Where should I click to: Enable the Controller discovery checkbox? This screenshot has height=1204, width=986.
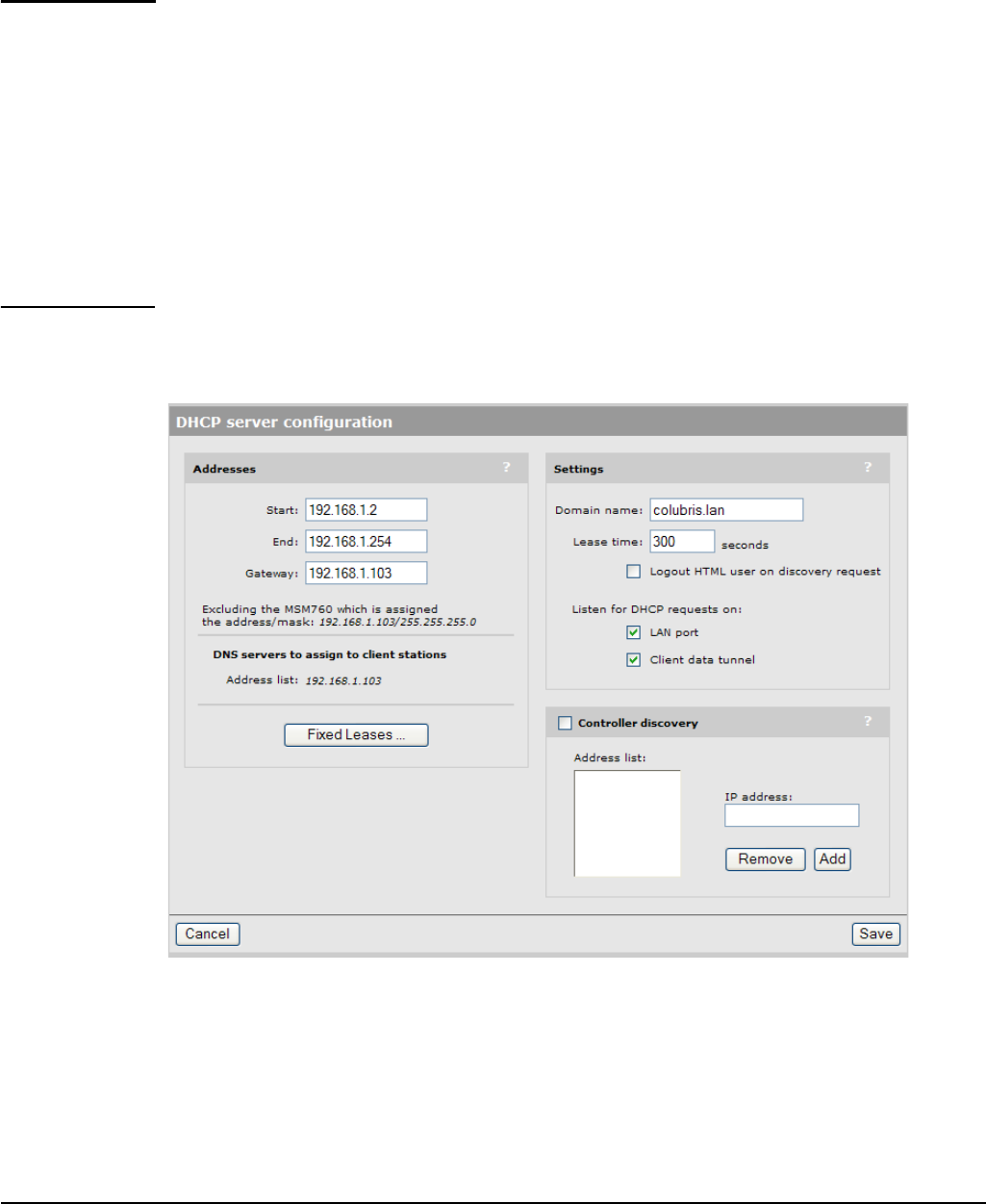point(565,723)
